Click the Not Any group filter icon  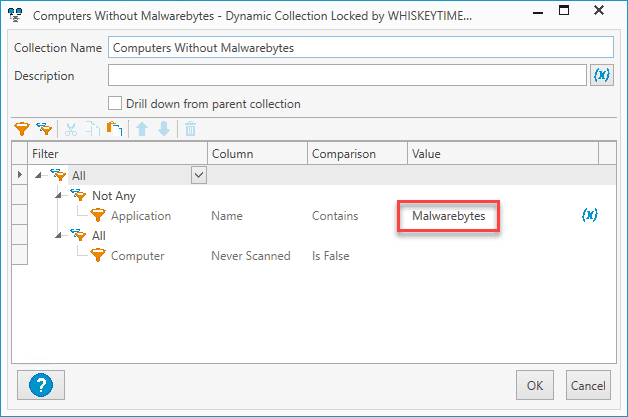pyautogui.click(x=78, y=195)
